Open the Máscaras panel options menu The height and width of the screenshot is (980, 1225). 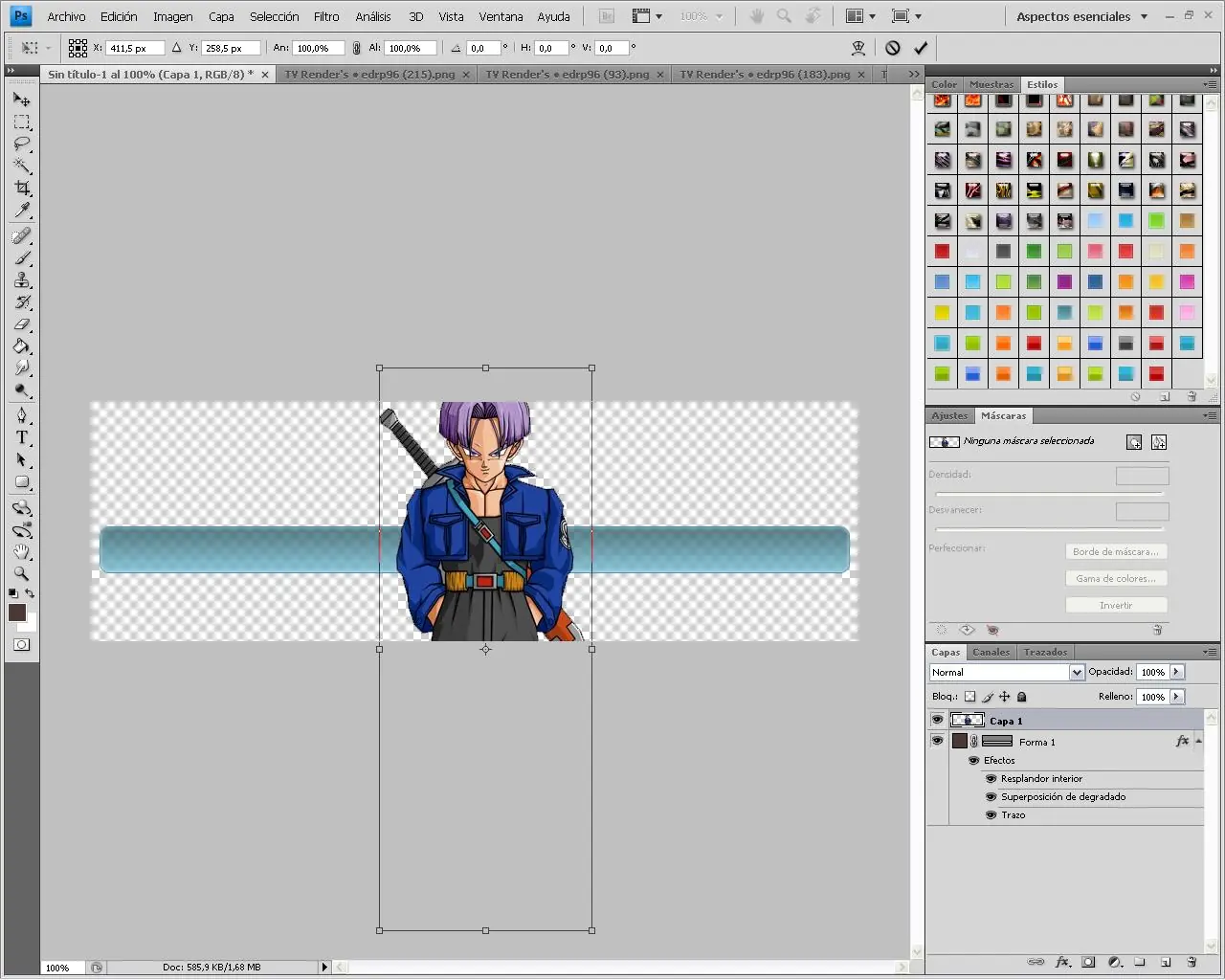(x=1210, y=415)
